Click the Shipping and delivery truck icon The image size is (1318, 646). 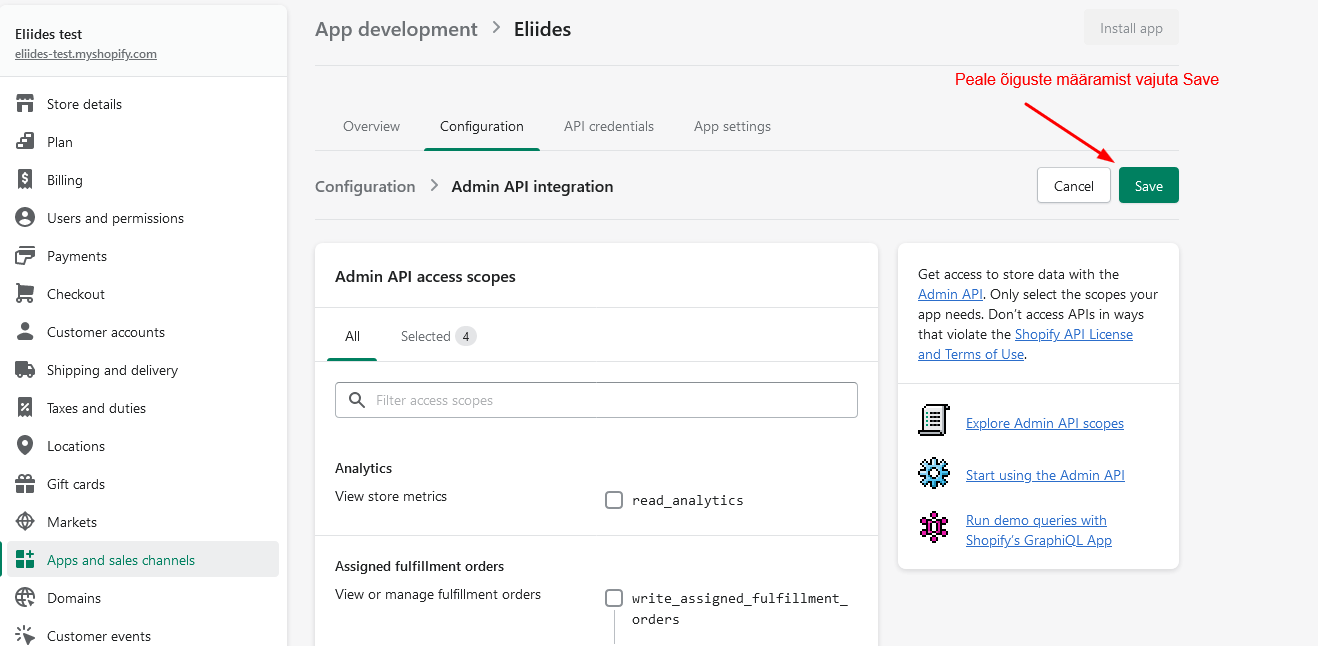point(26,370)
